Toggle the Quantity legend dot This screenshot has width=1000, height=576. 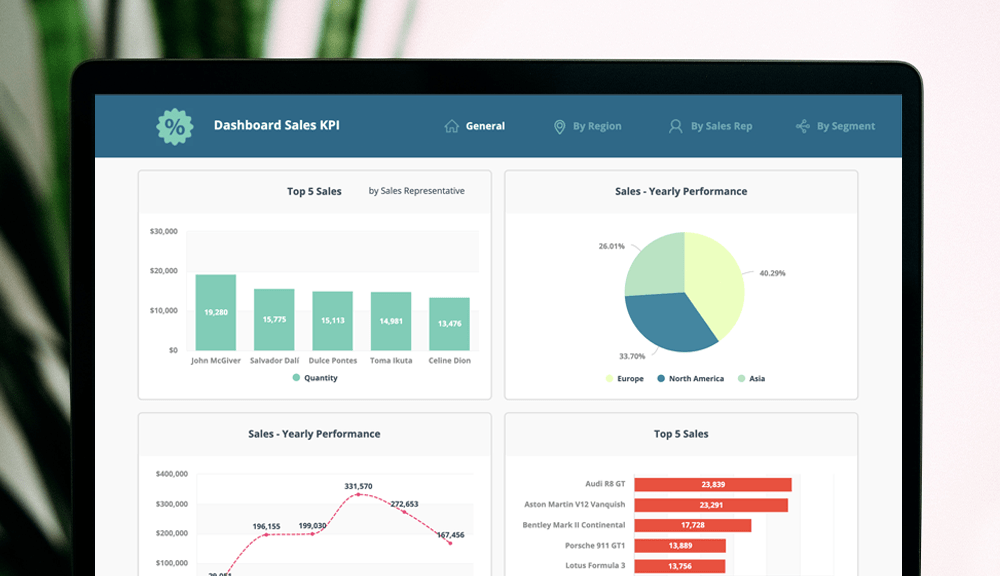pos(296,378)
